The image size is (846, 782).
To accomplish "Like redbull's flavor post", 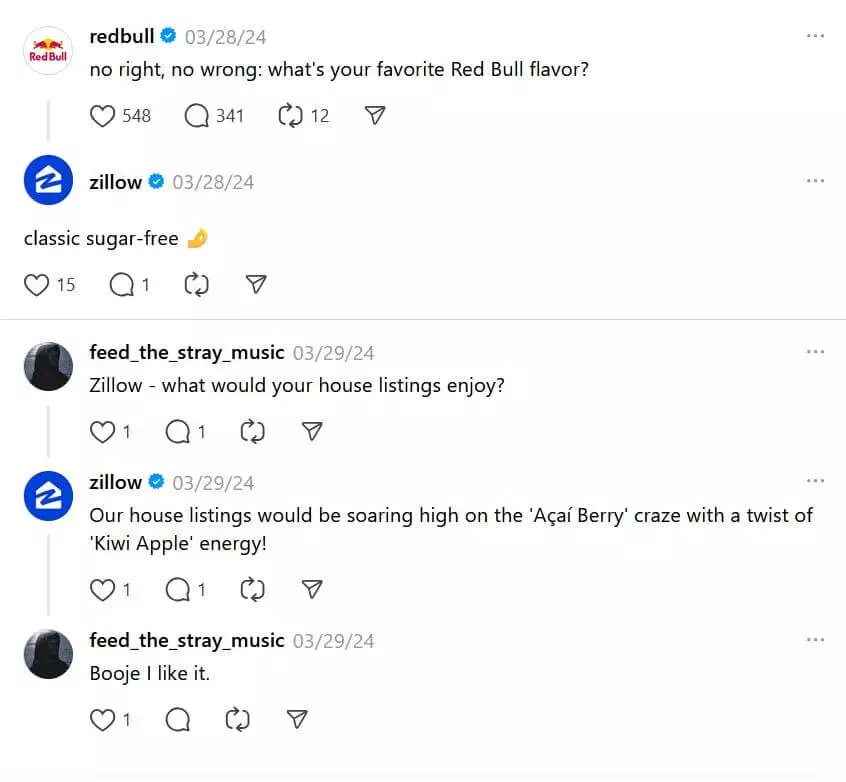I will pos(104,116).
